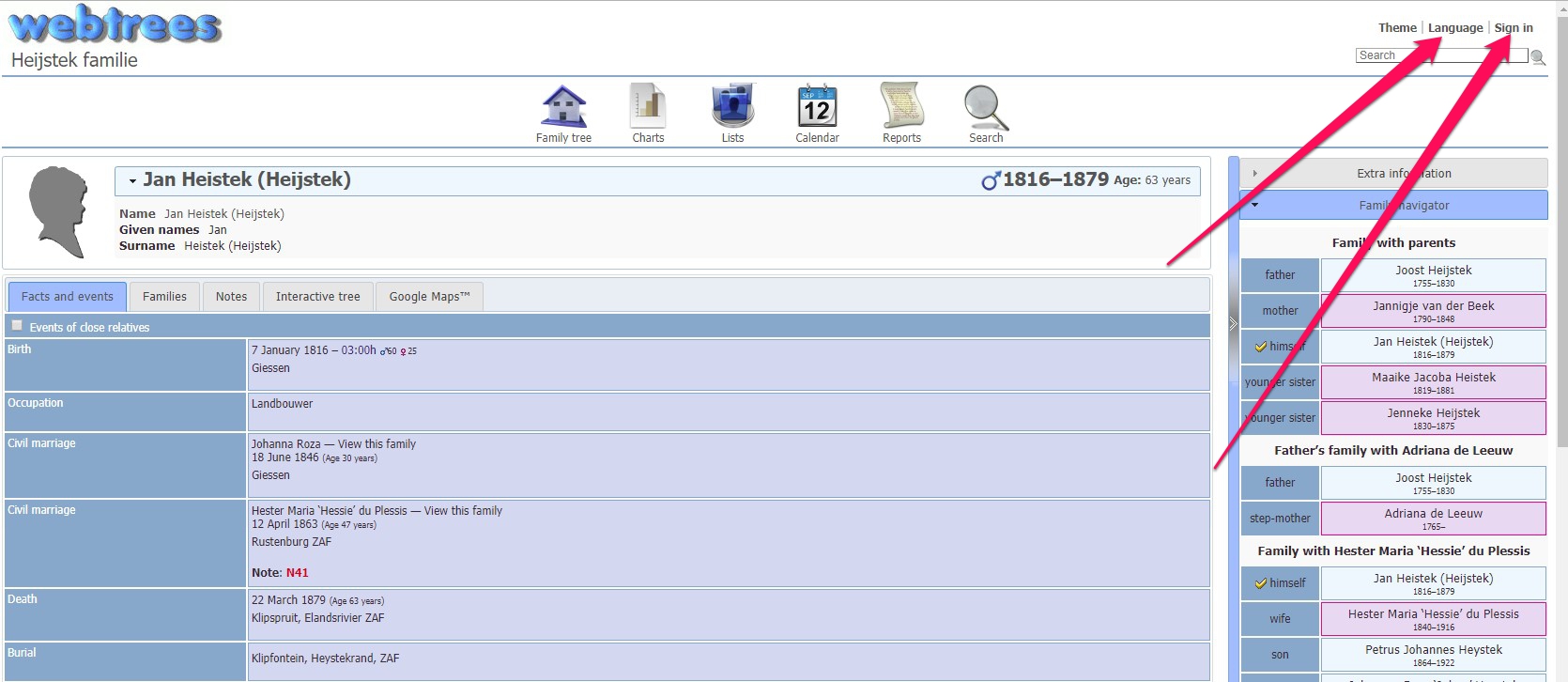Expand the Extra information panel
The width and height of the screenshot is (1568, 682).
tap(1393, 174)
